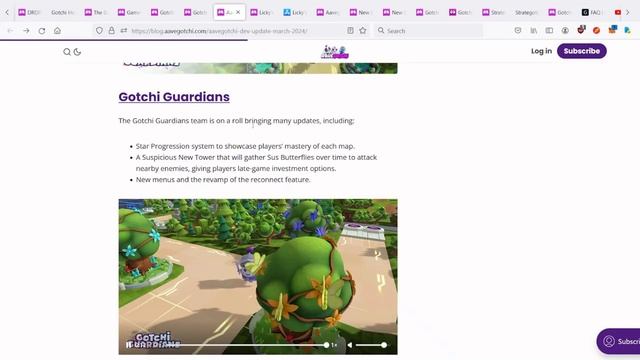
Task: Click the browser forward arrow
Action: pyautogui.click(x=26, y=31)
